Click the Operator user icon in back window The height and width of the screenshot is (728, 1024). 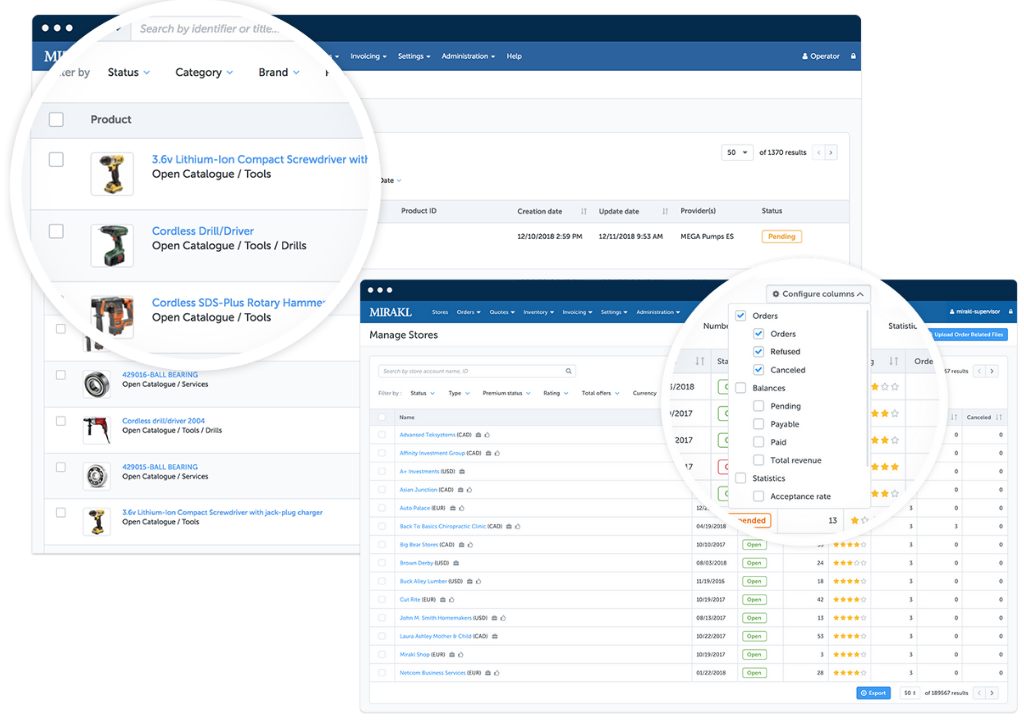805,56
